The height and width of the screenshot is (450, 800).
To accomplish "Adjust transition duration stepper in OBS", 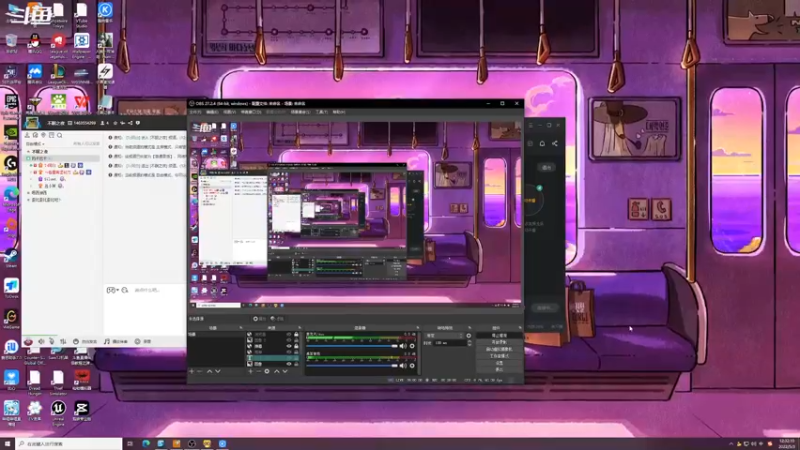I will [469, 343].
